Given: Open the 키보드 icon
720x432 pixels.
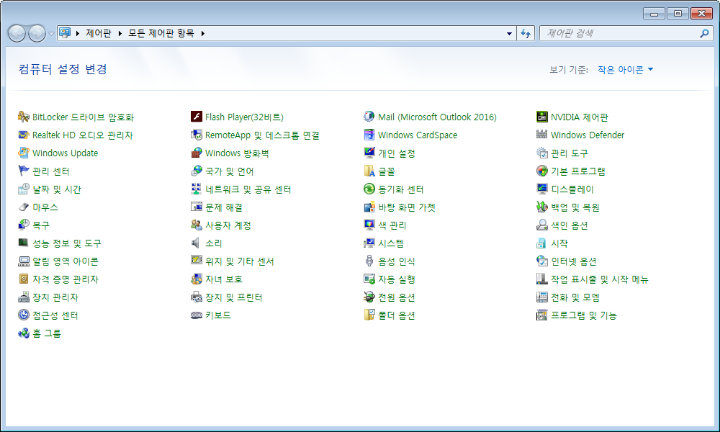Looking at the screenshot, I should point(197,315).
